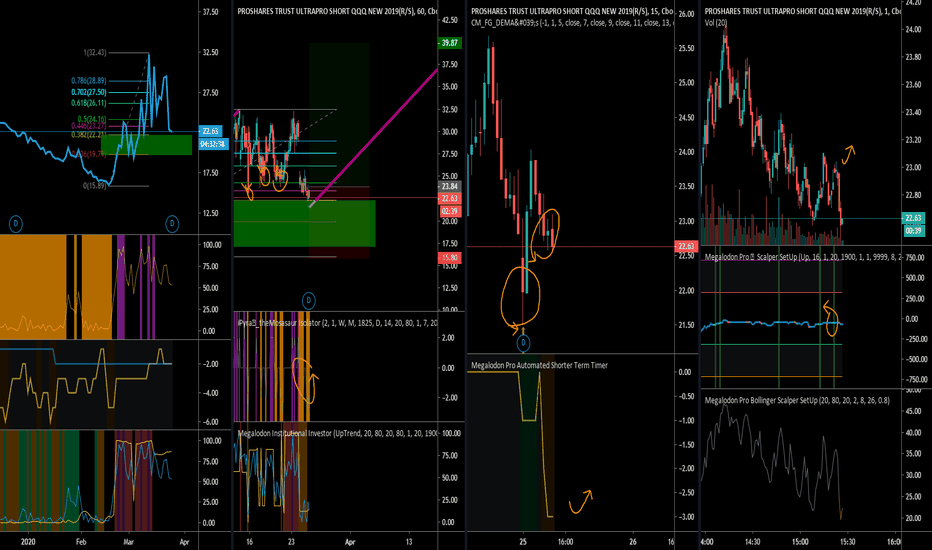Click the grey 23.84 price label
This screenshot has width=932, height=550.
449,187
